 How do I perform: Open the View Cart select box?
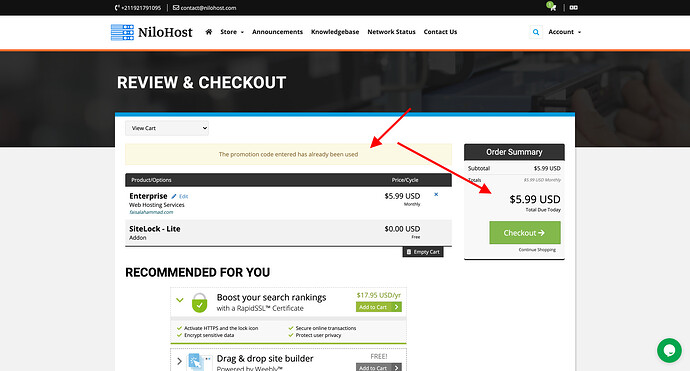pos(167,128)
